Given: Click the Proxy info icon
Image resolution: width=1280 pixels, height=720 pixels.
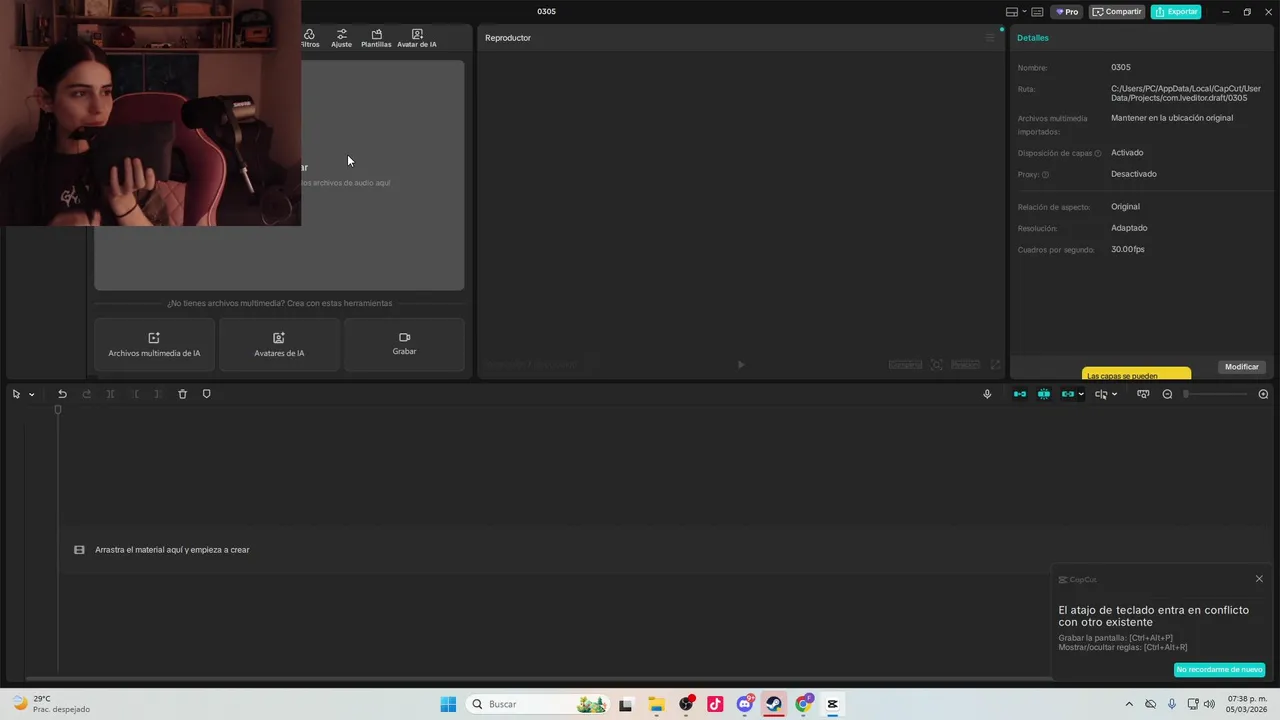Looking at the screenshot, I should 1046,175.
